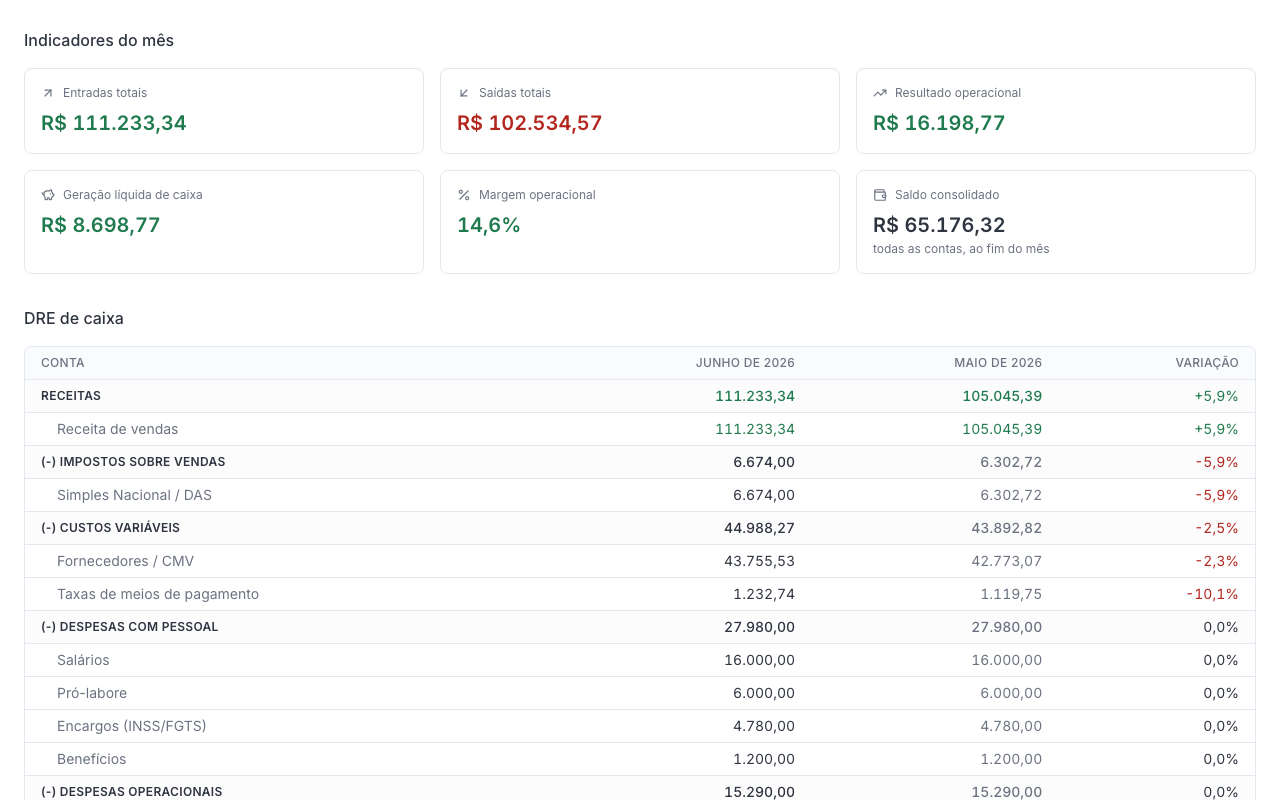Select the Indicadores do mês heading

[x=99, y=41]
